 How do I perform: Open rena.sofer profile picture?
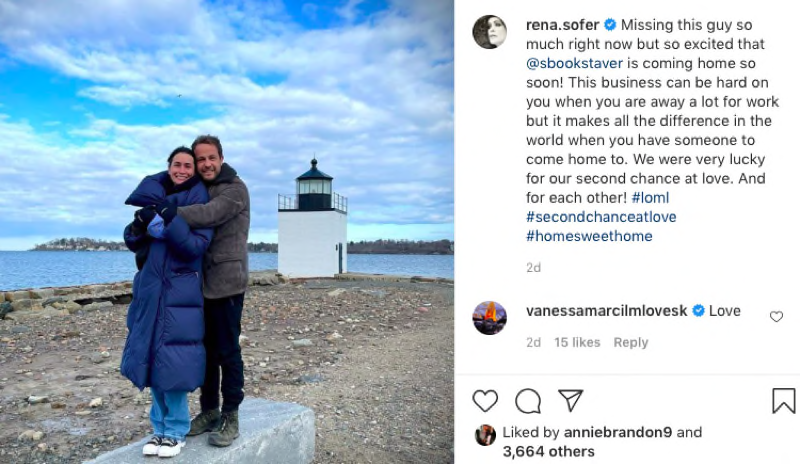489,32
